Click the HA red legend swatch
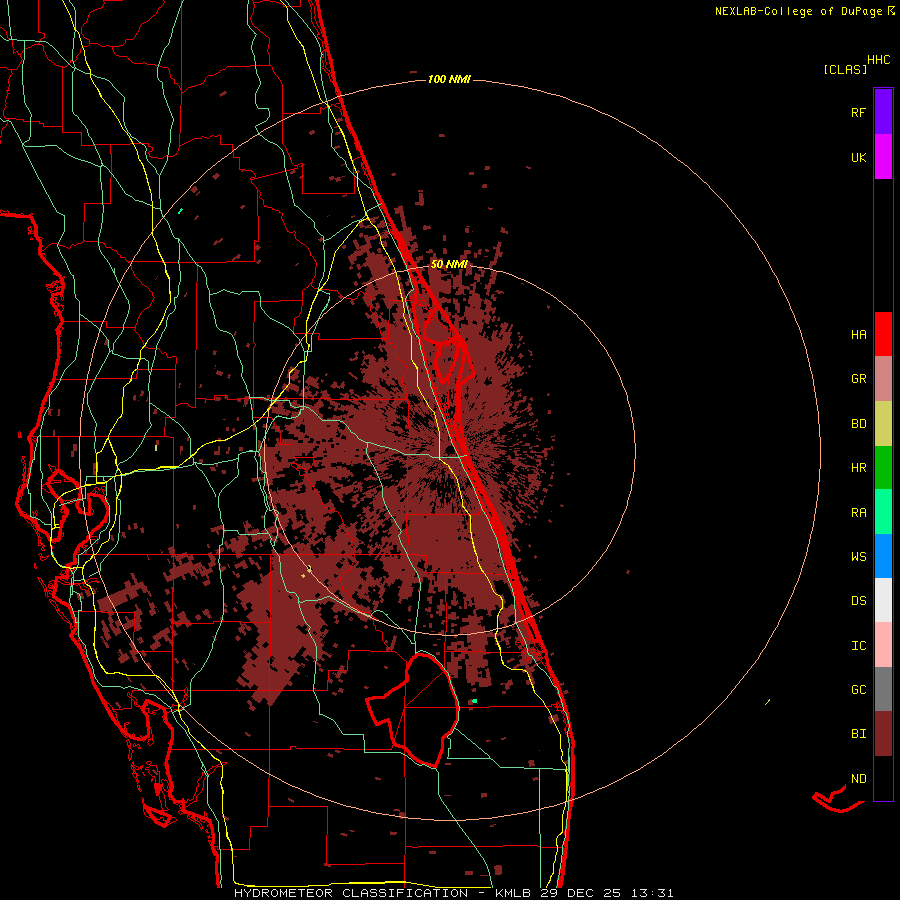This screenshot has height=900, width=900. [883, 334]
